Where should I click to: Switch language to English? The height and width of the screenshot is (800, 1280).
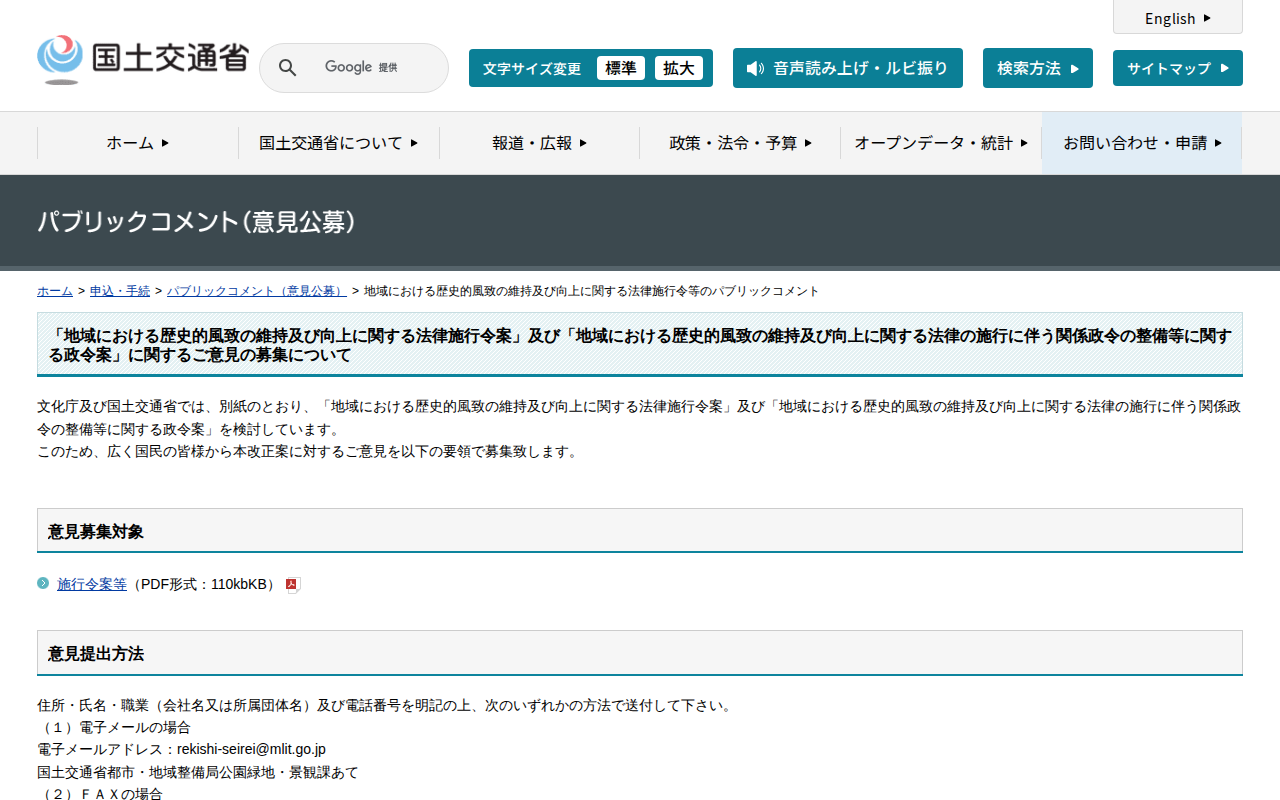1178,18
